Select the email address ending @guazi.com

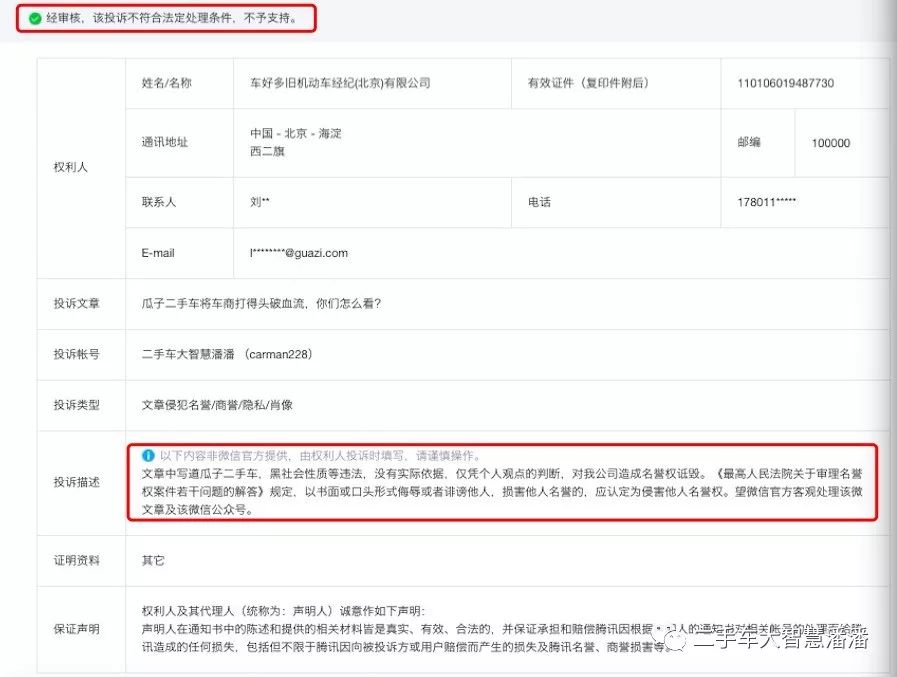click(299, 253)
